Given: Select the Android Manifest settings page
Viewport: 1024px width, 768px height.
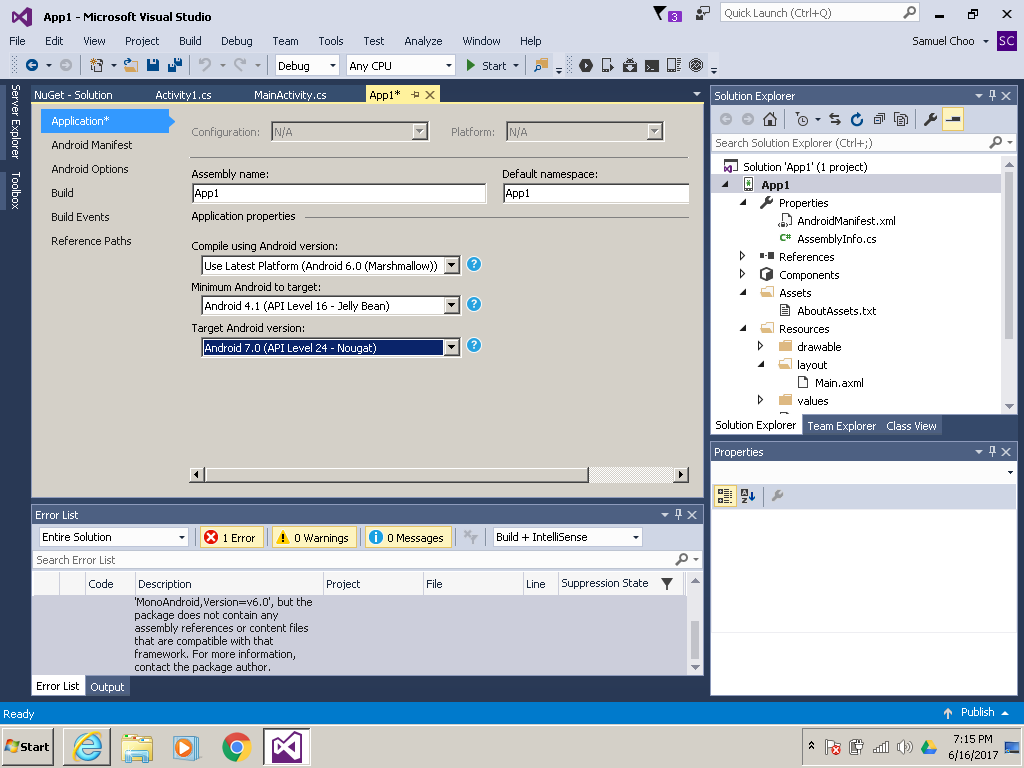Looking at the screenshot, I should (91, 145).
